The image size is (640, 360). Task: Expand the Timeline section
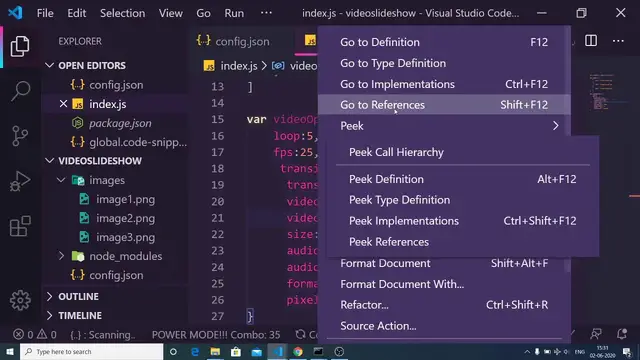49,316
